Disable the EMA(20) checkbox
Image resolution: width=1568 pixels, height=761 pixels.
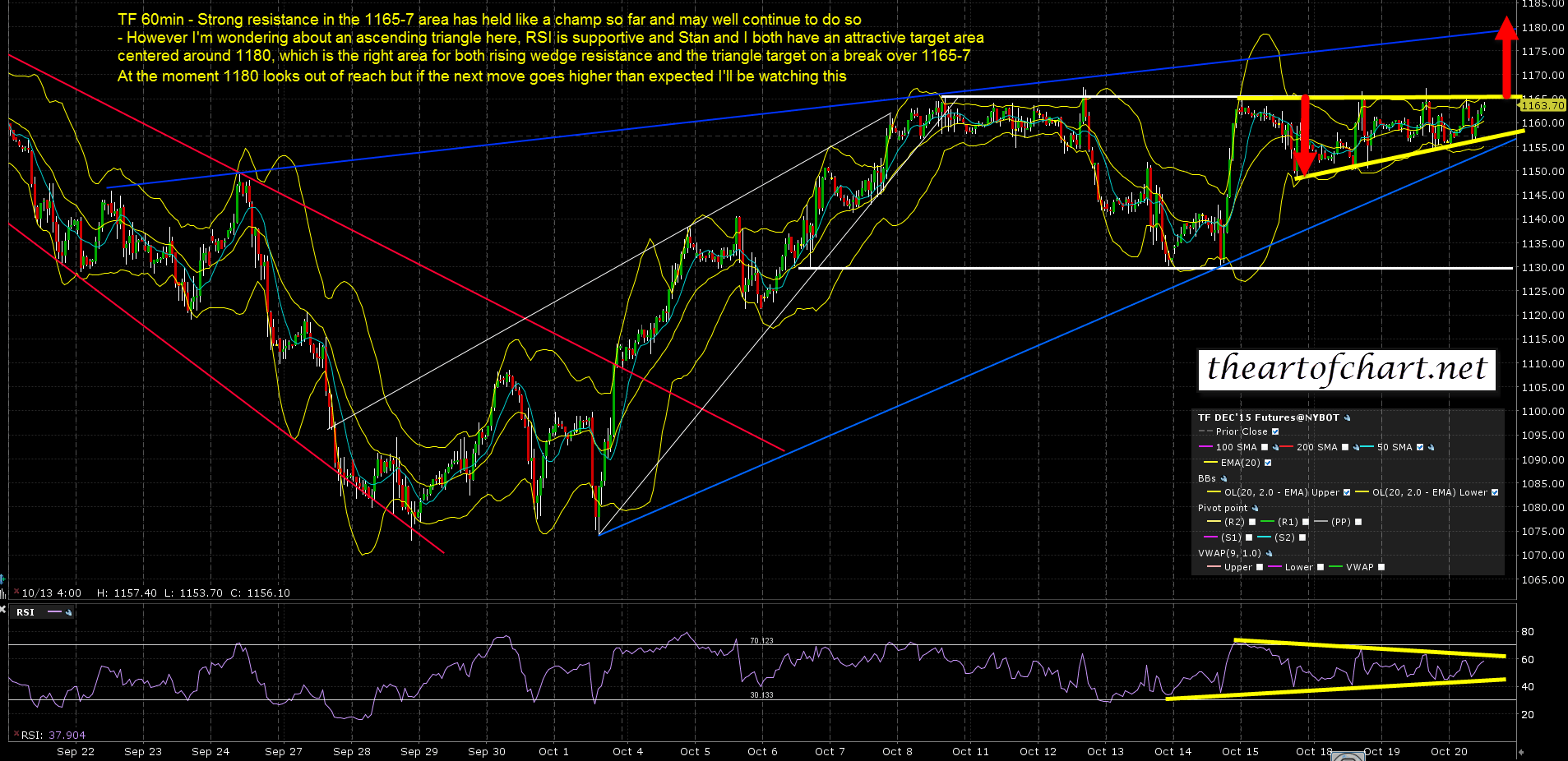pos(1267,464)
